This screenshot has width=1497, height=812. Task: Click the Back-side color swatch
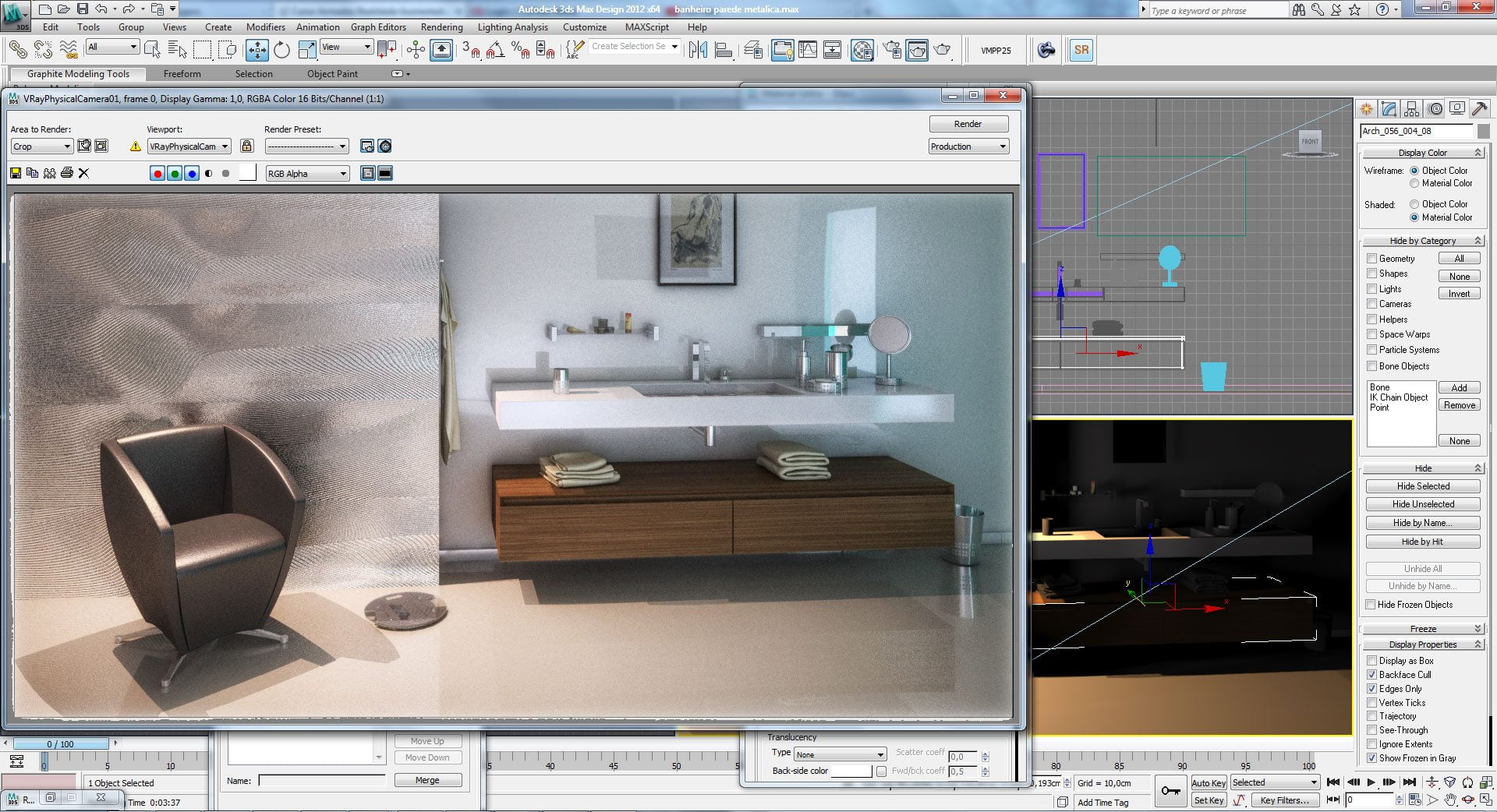(851, 771)
